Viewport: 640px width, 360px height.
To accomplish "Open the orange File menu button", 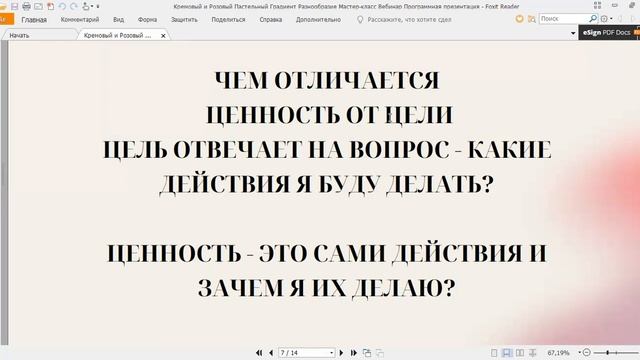I will point(6,19).
